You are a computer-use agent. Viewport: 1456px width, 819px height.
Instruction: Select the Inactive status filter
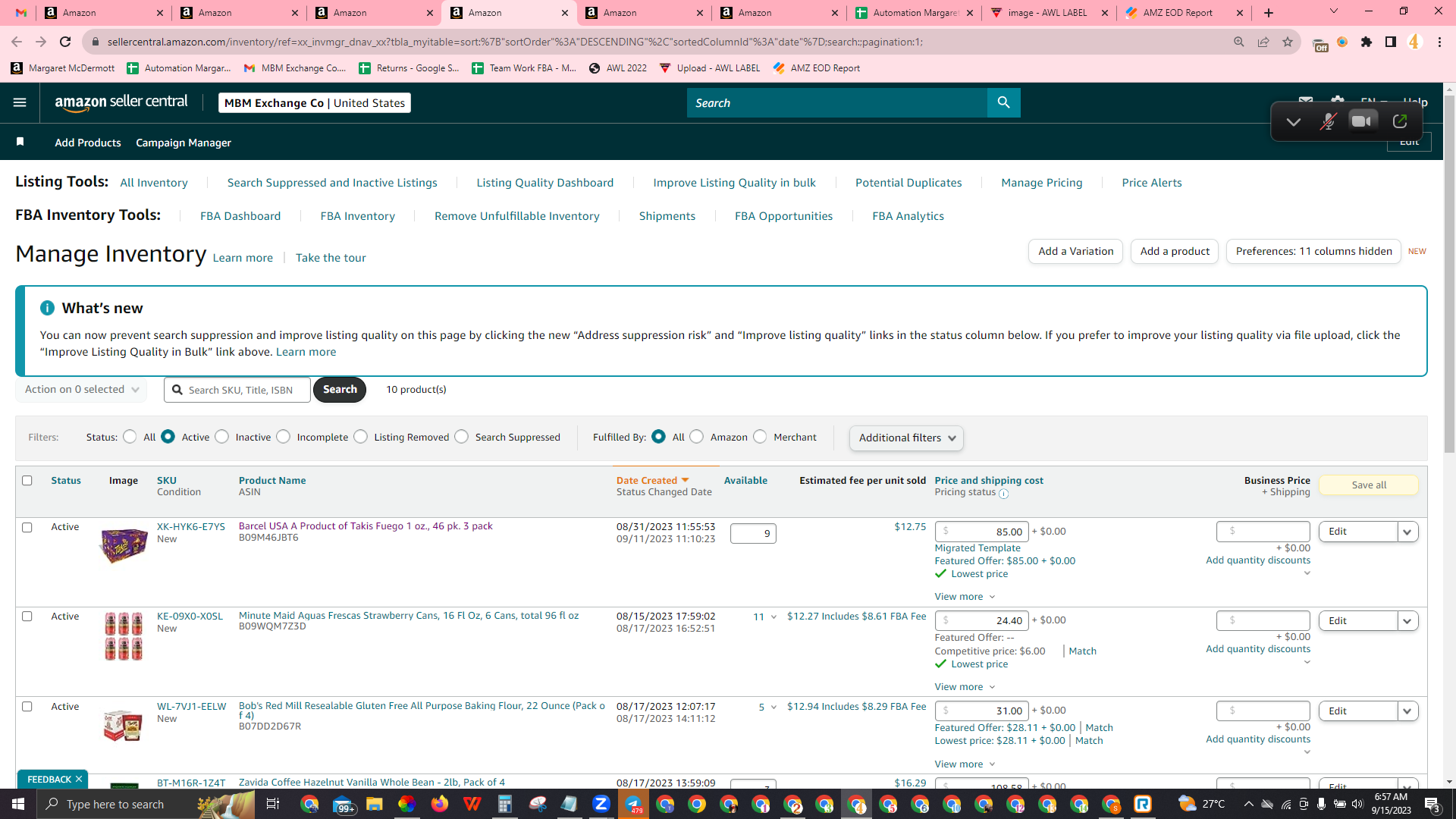(221, 437)
